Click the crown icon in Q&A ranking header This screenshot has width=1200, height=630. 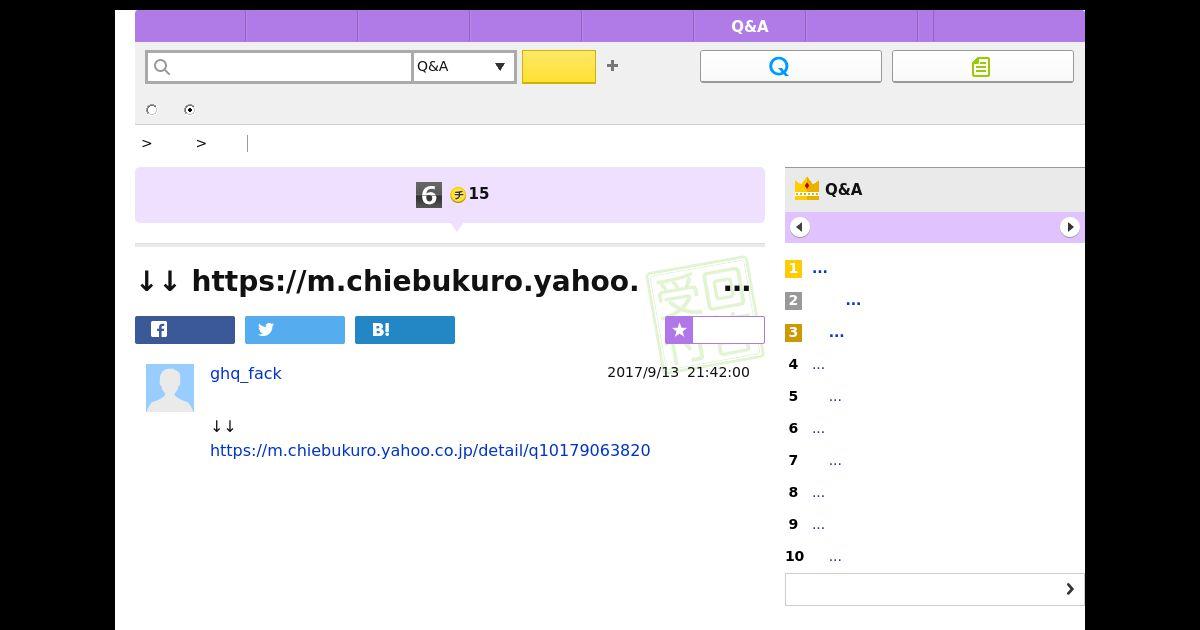pos(806,188)
